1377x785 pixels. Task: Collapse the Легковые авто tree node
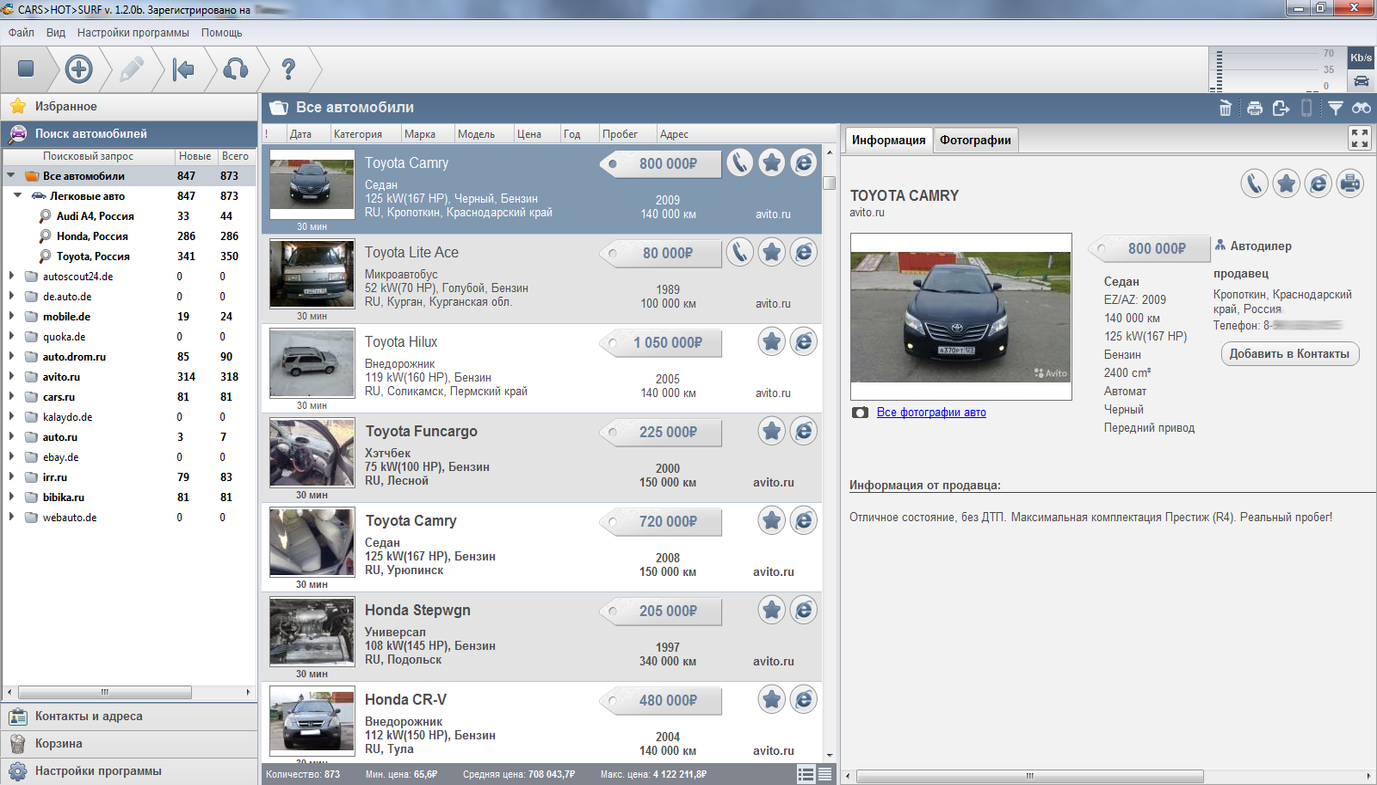tap(18, 196)
